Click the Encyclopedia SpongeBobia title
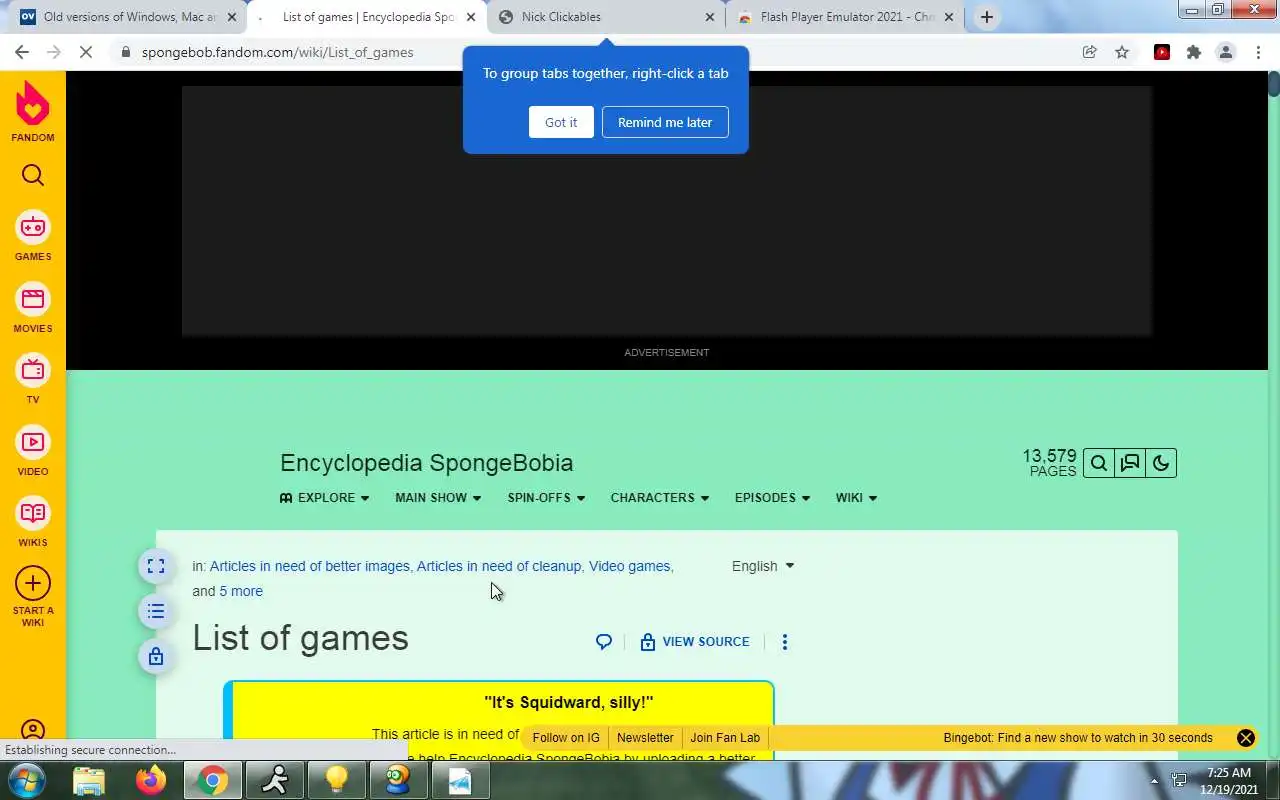Viewport: 1280px width, 800px height. click(427, 463)
